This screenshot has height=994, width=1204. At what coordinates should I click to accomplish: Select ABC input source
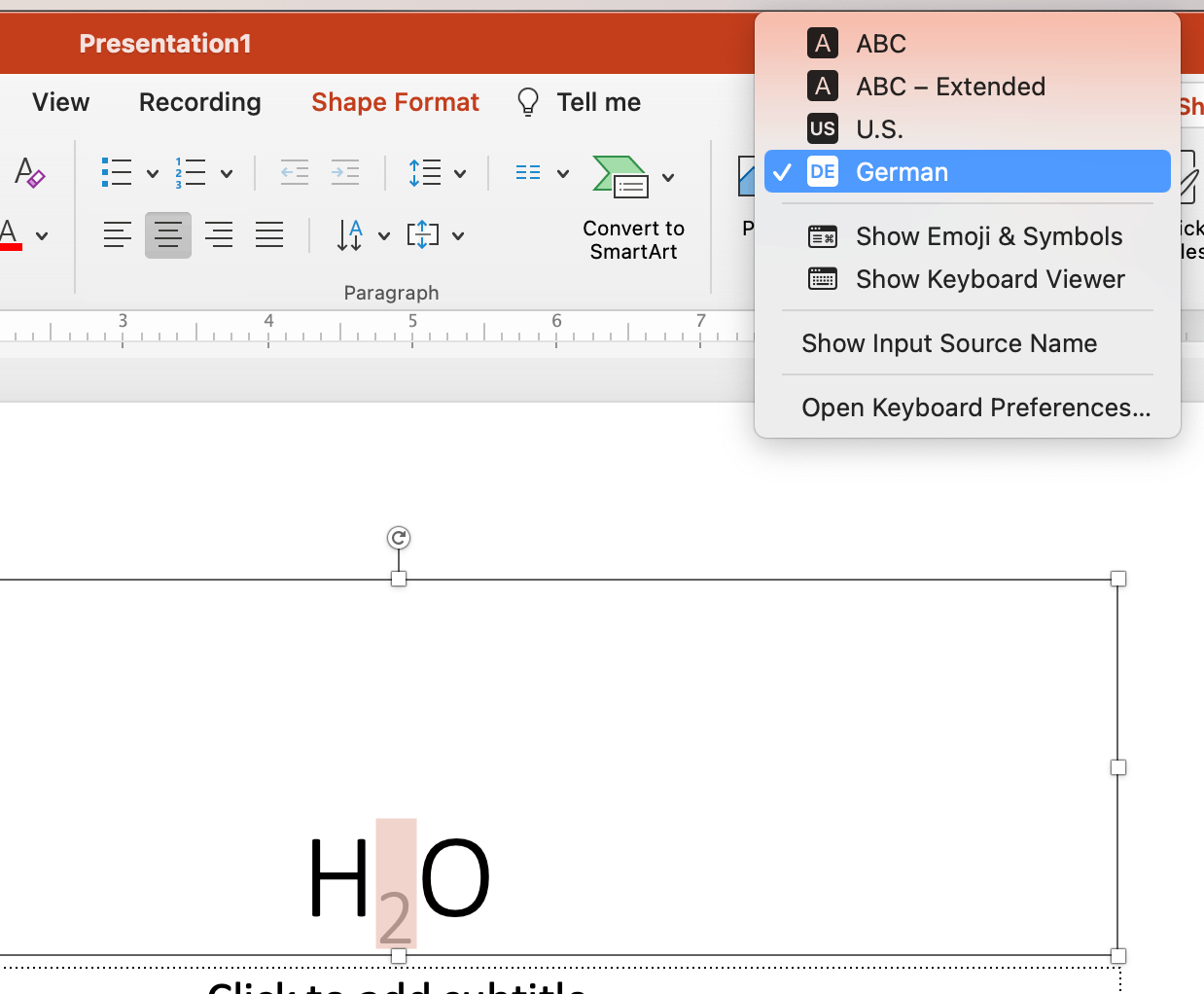pyautogui.click(x=968, y=44)
